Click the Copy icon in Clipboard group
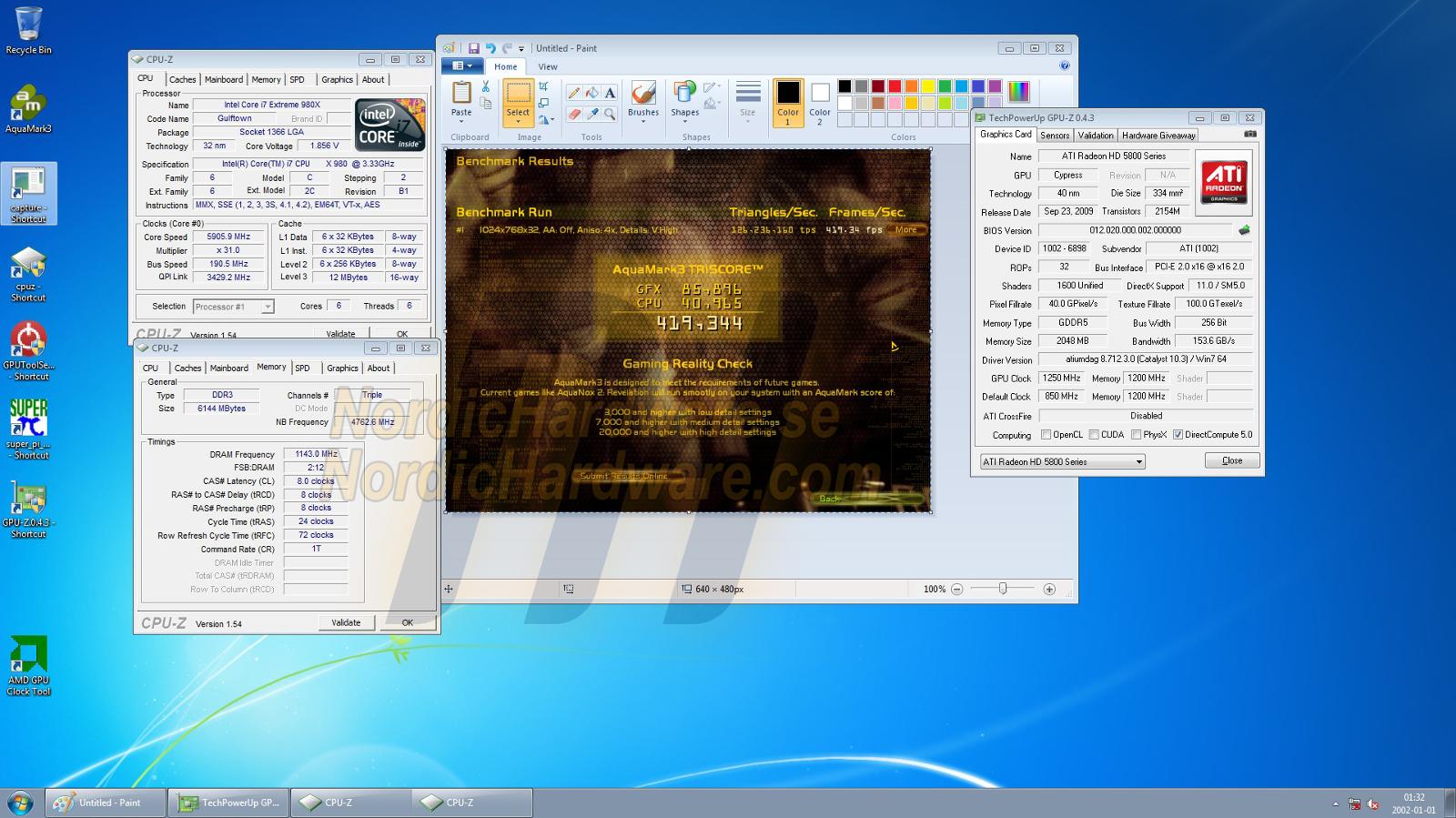 tap(486, 104)
